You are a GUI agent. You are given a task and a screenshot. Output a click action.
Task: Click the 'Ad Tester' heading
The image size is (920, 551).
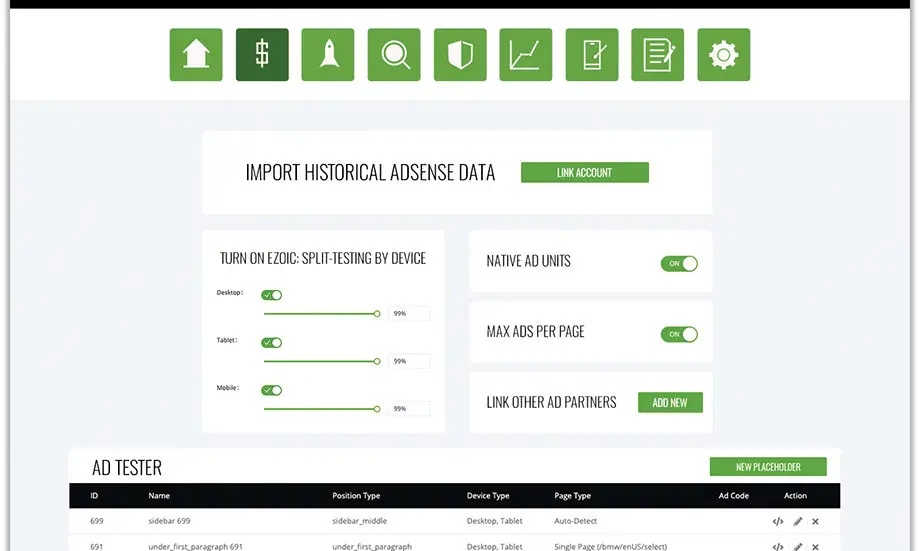tap(127, 468)
